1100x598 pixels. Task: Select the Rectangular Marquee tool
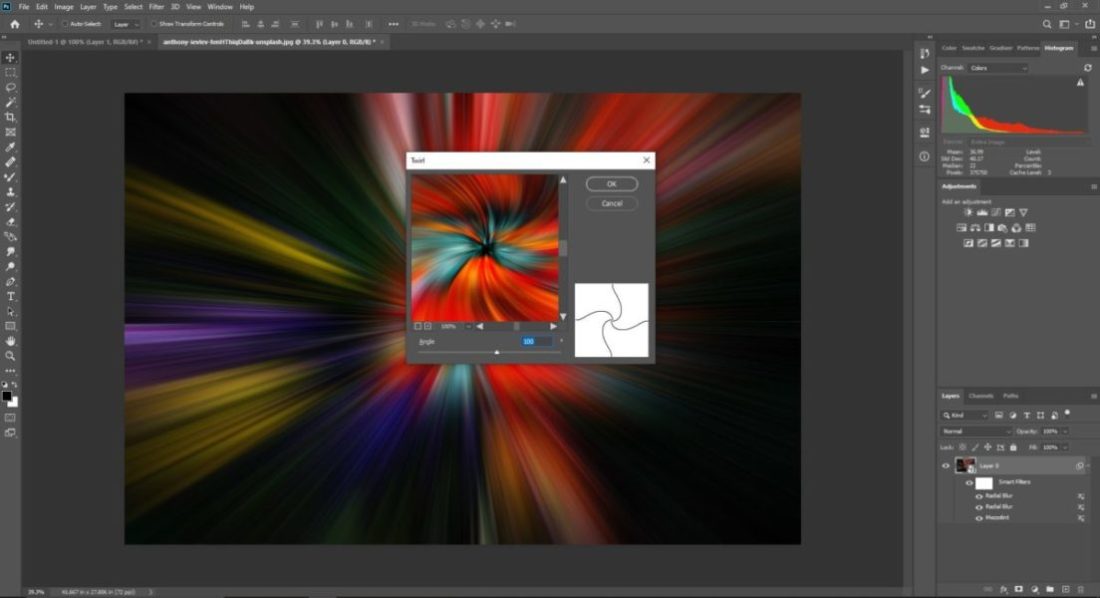coord(10,72)
